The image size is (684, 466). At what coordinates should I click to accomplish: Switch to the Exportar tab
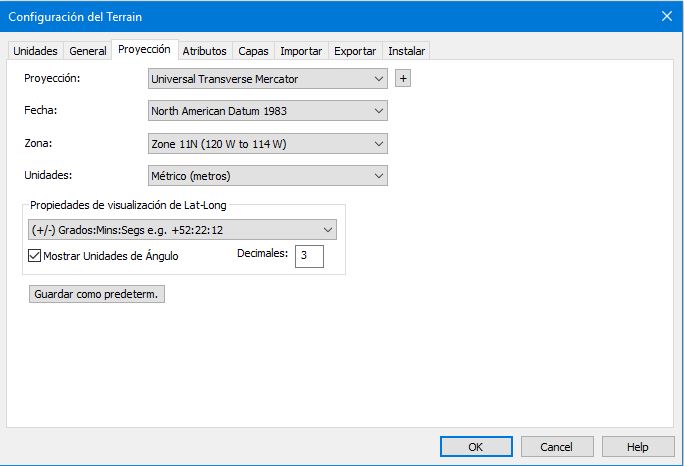pyautogui.click(x=355, y=51)
